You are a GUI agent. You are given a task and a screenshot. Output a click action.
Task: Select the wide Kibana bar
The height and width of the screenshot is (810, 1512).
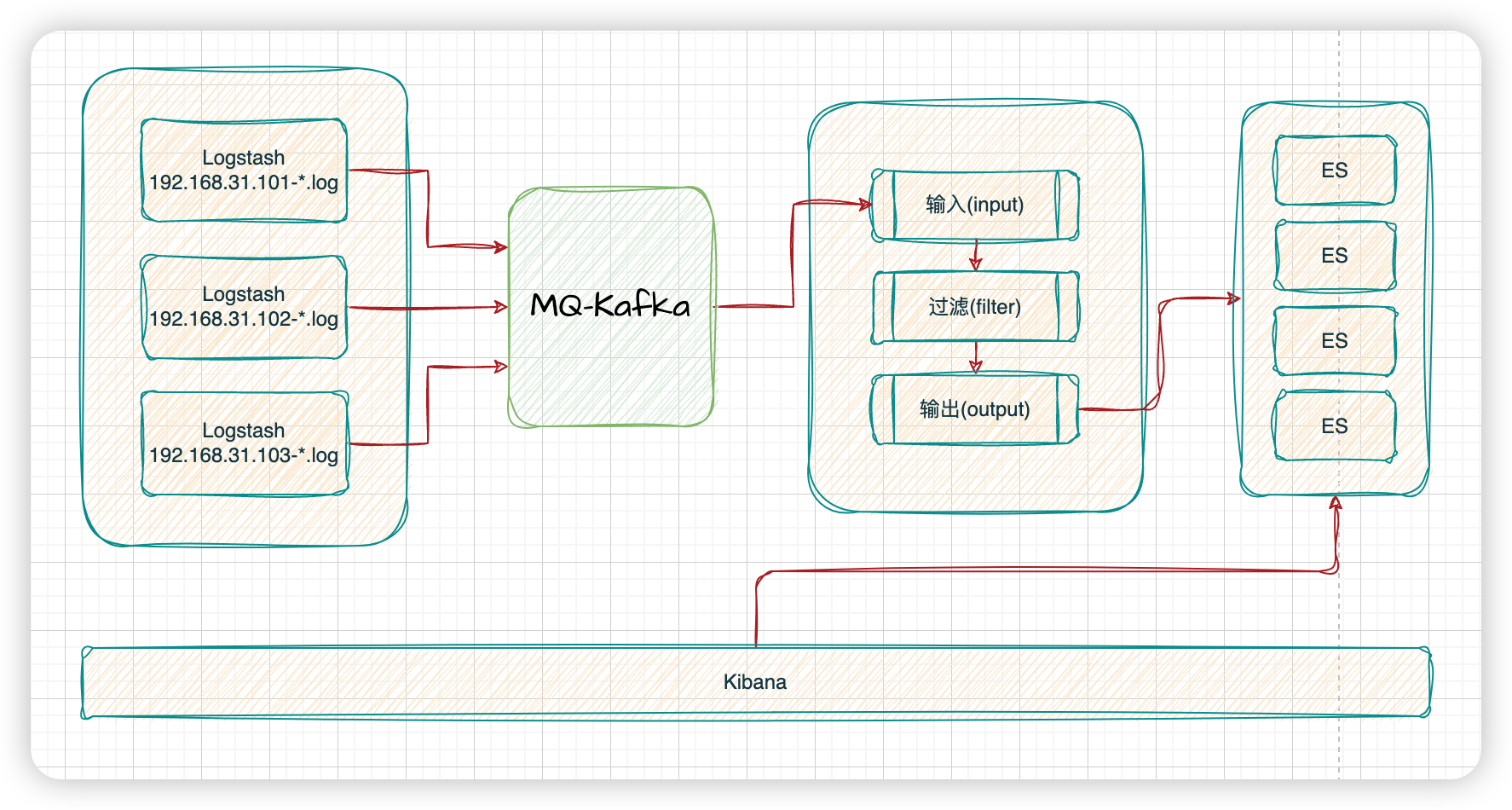757,682
